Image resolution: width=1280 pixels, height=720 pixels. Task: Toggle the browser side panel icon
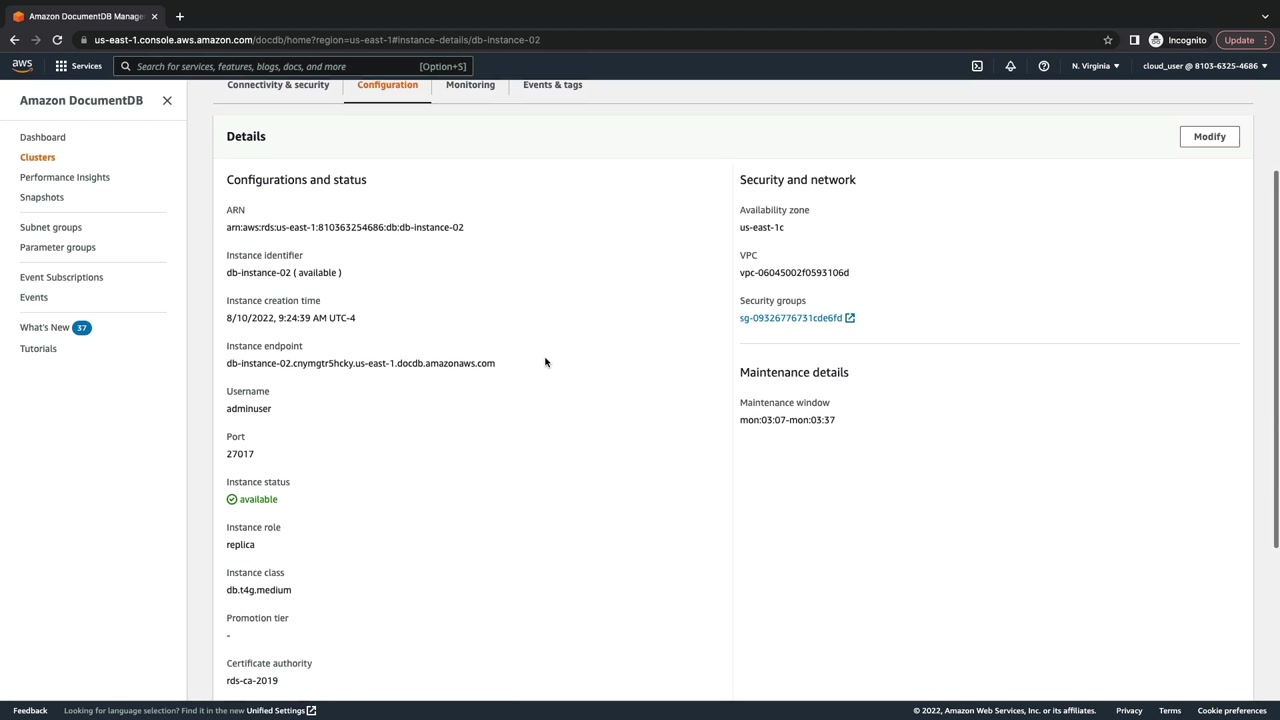1134,40
